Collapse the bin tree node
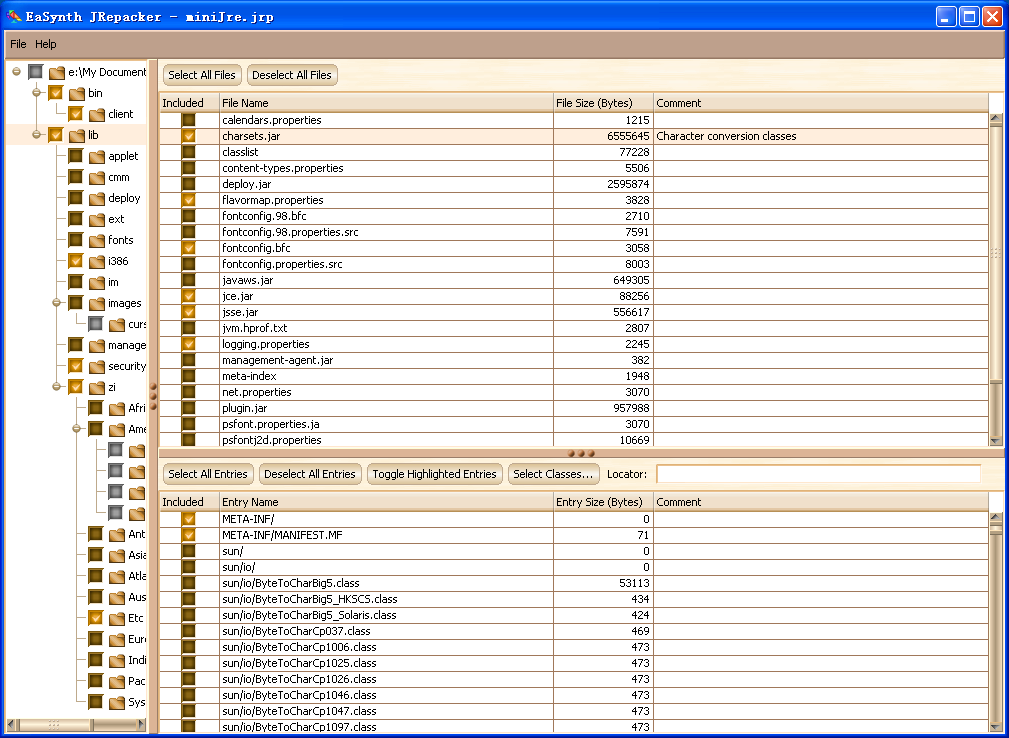This screenshot has height=738, width=1009. 37,93
